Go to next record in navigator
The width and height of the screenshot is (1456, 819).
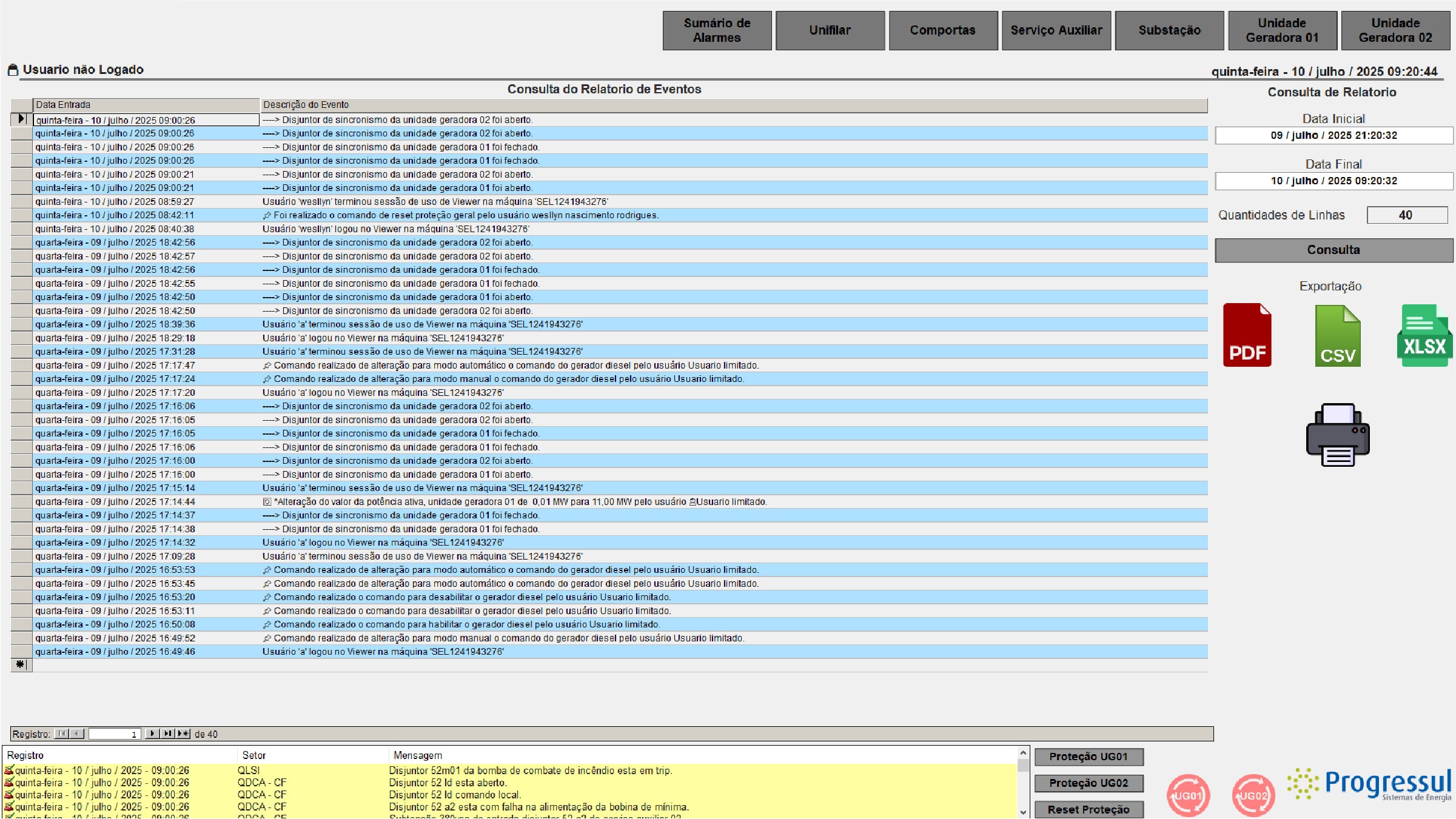click(152, 734)
